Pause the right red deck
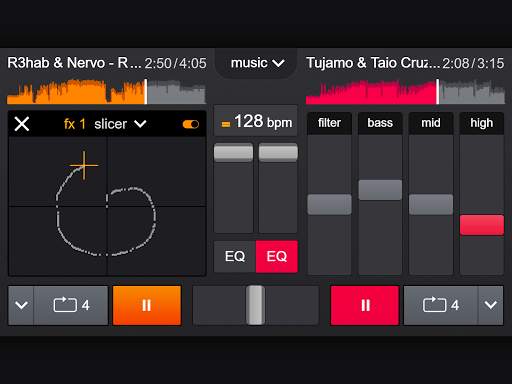 click(x=365, y=305)
